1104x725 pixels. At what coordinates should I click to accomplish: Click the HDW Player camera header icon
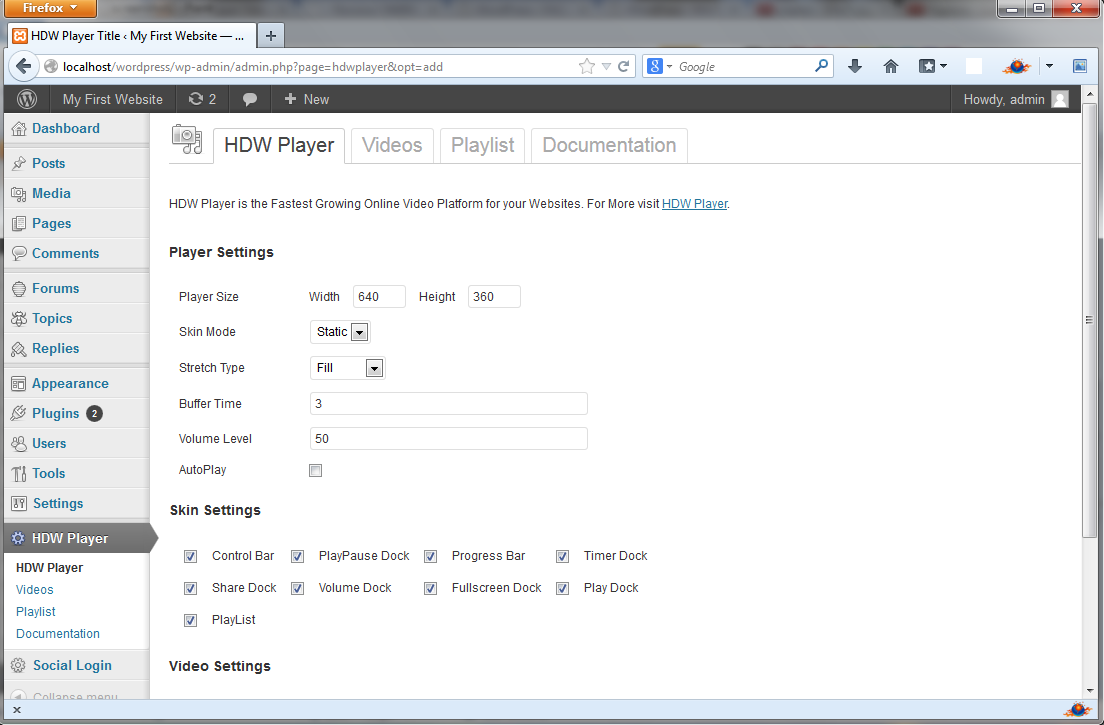187,139
